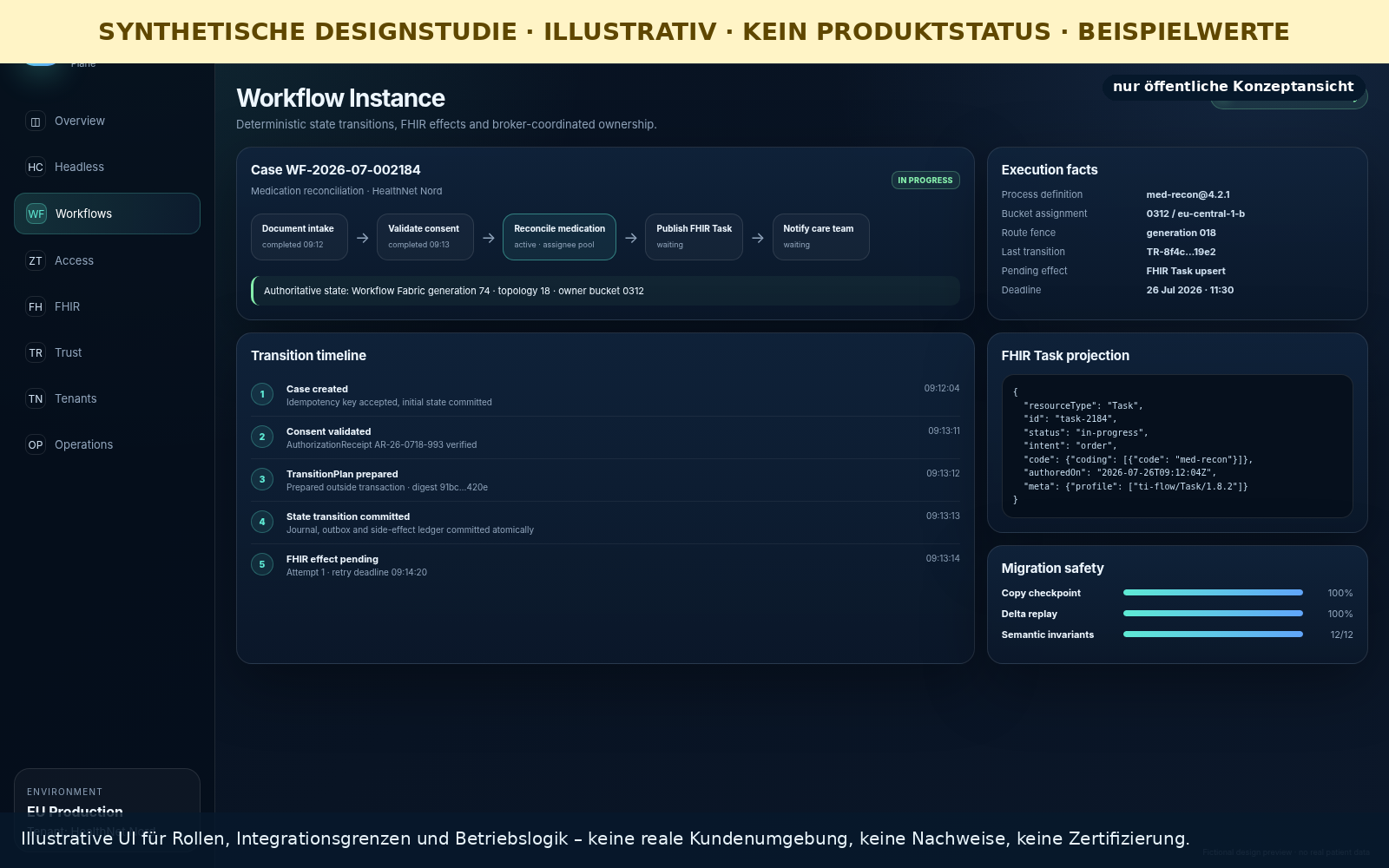The width and height of the screenshot is (1389, 868).
Task: Go to the Headless section
Action: coord(107,168)
